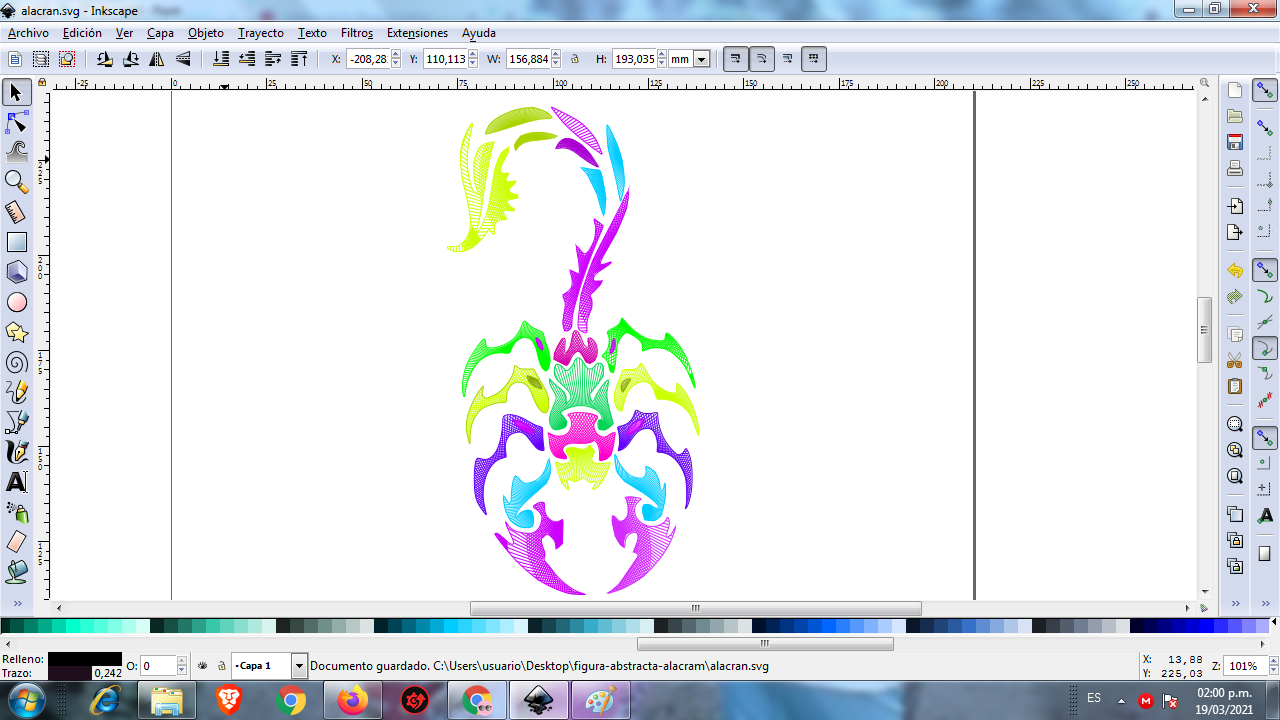Toggle move patterns with object
The image size is (1280, 720).
click(814, 59)
